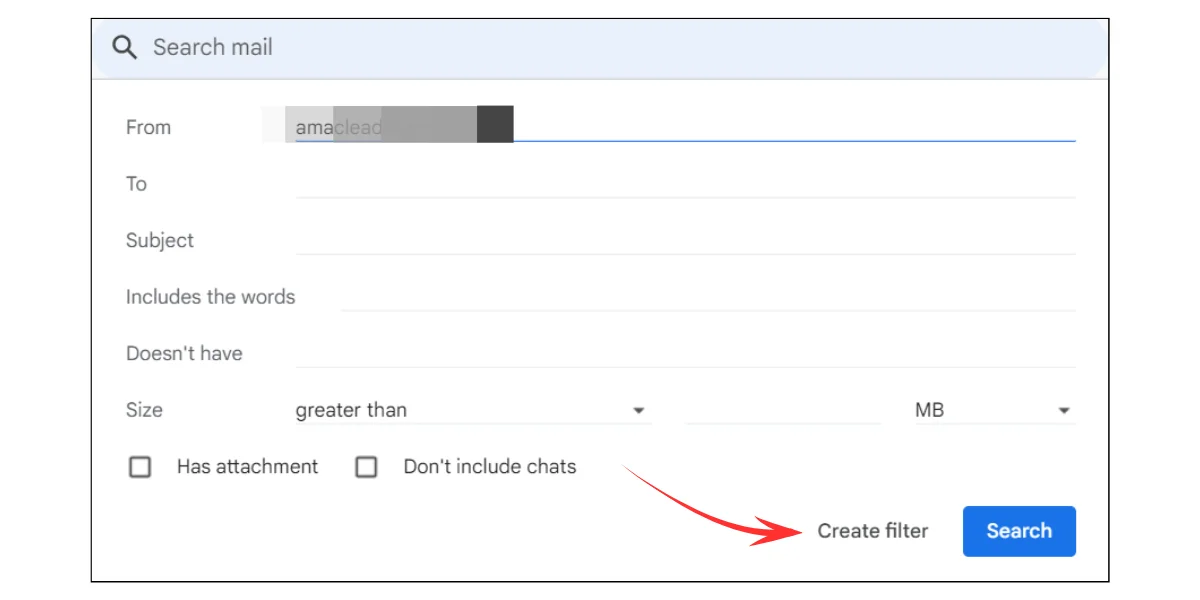
Task: Click the 'Subject' field label
Action: tap(160, 240)
